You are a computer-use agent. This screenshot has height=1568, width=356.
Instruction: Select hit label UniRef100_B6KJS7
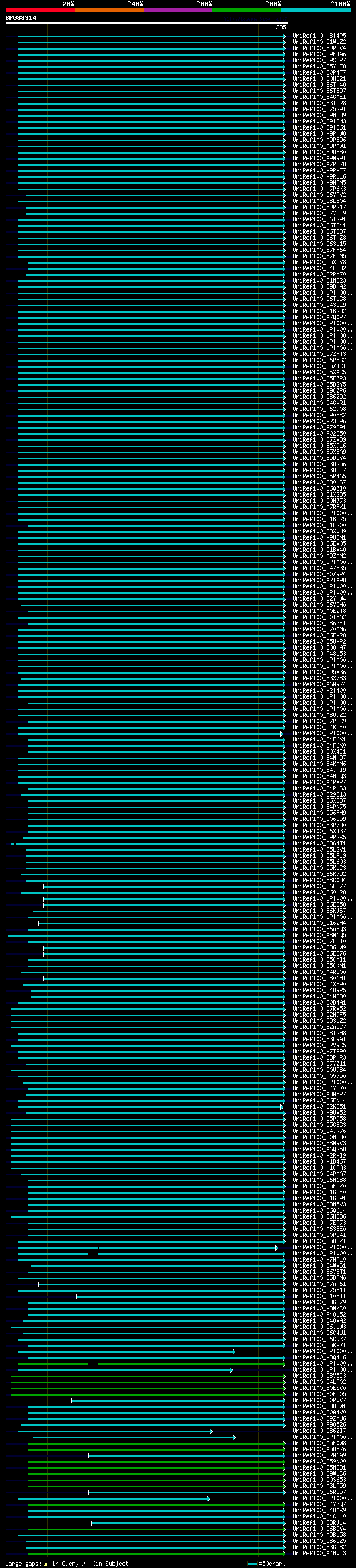click(319, 911)
